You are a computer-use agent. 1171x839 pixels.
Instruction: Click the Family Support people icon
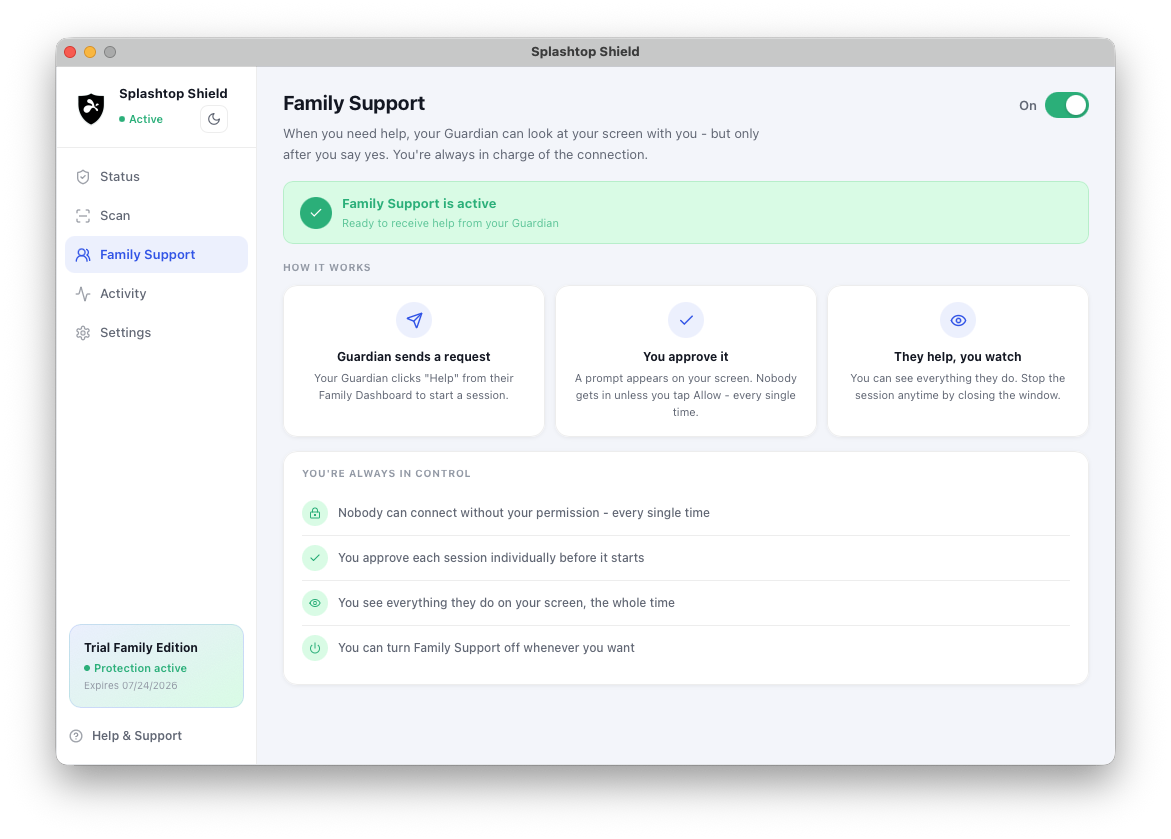[x=83, y=255]
